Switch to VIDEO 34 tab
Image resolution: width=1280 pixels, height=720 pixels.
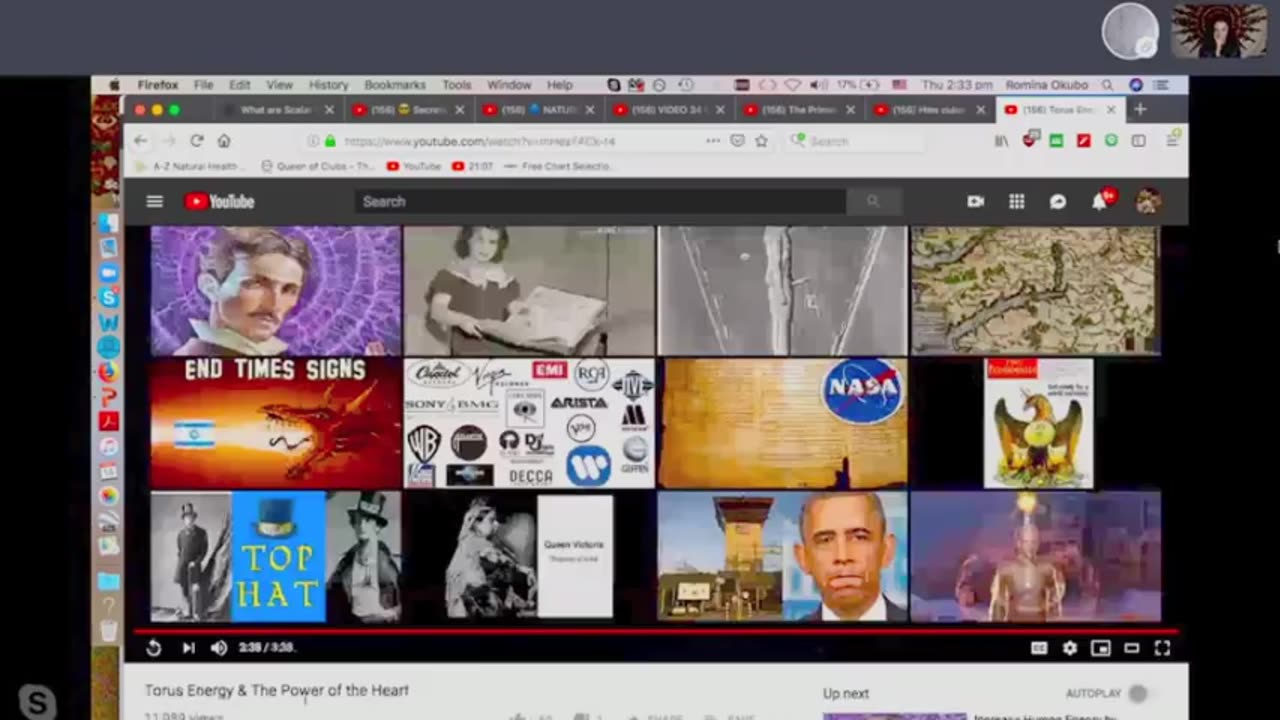[668, 110]
